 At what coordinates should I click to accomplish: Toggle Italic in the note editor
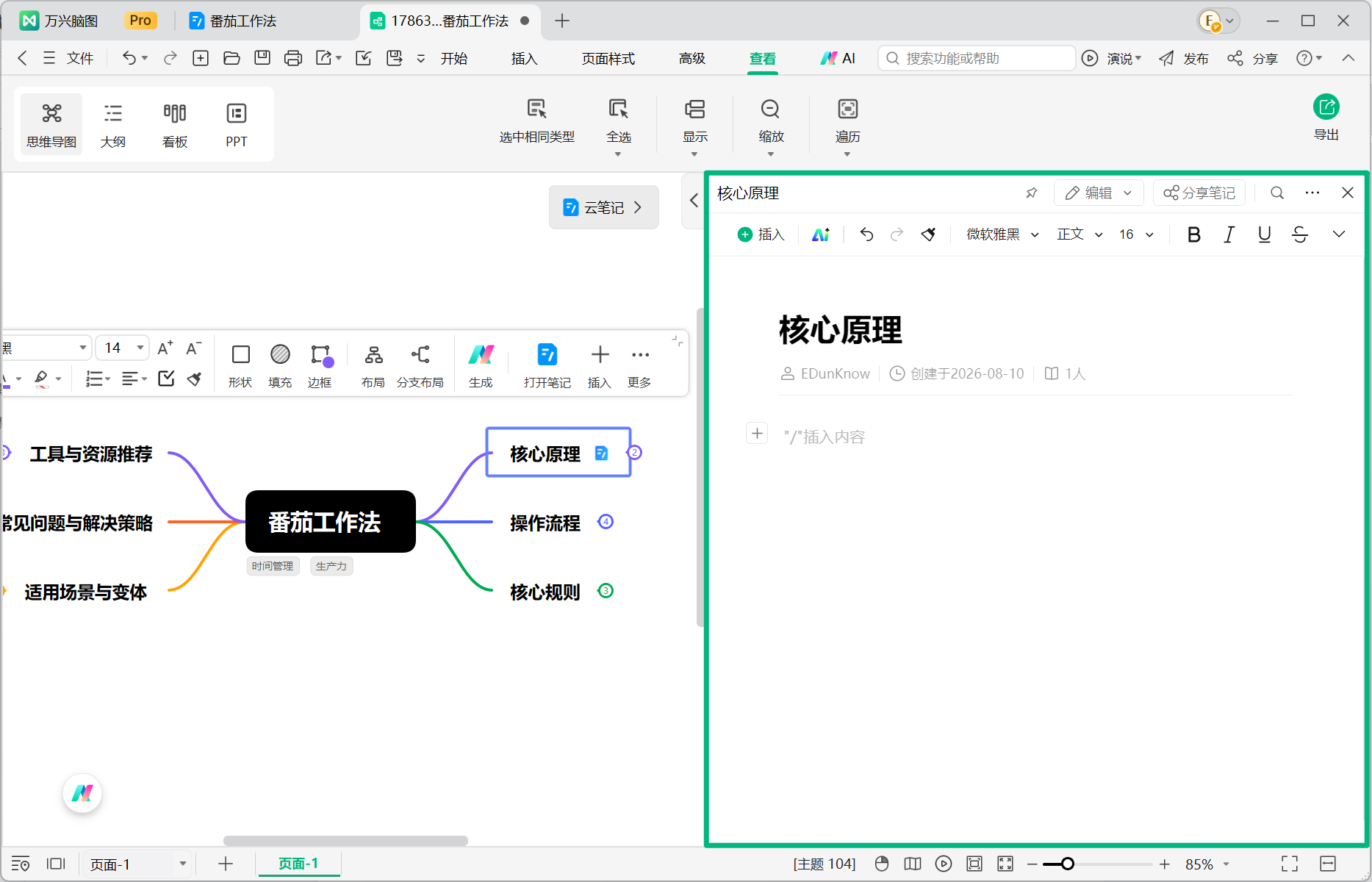pyautogui.click(x=1229, y=234)
